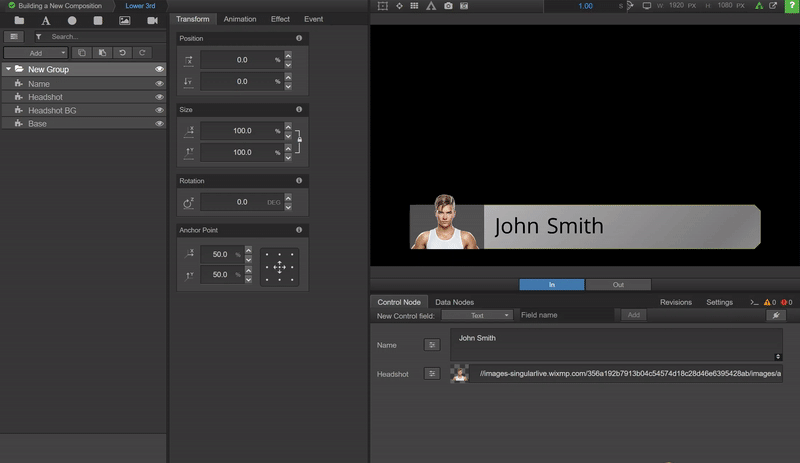Collapse the New Group tree node
This screenshot has width=800, height=463.
[8, 70]
